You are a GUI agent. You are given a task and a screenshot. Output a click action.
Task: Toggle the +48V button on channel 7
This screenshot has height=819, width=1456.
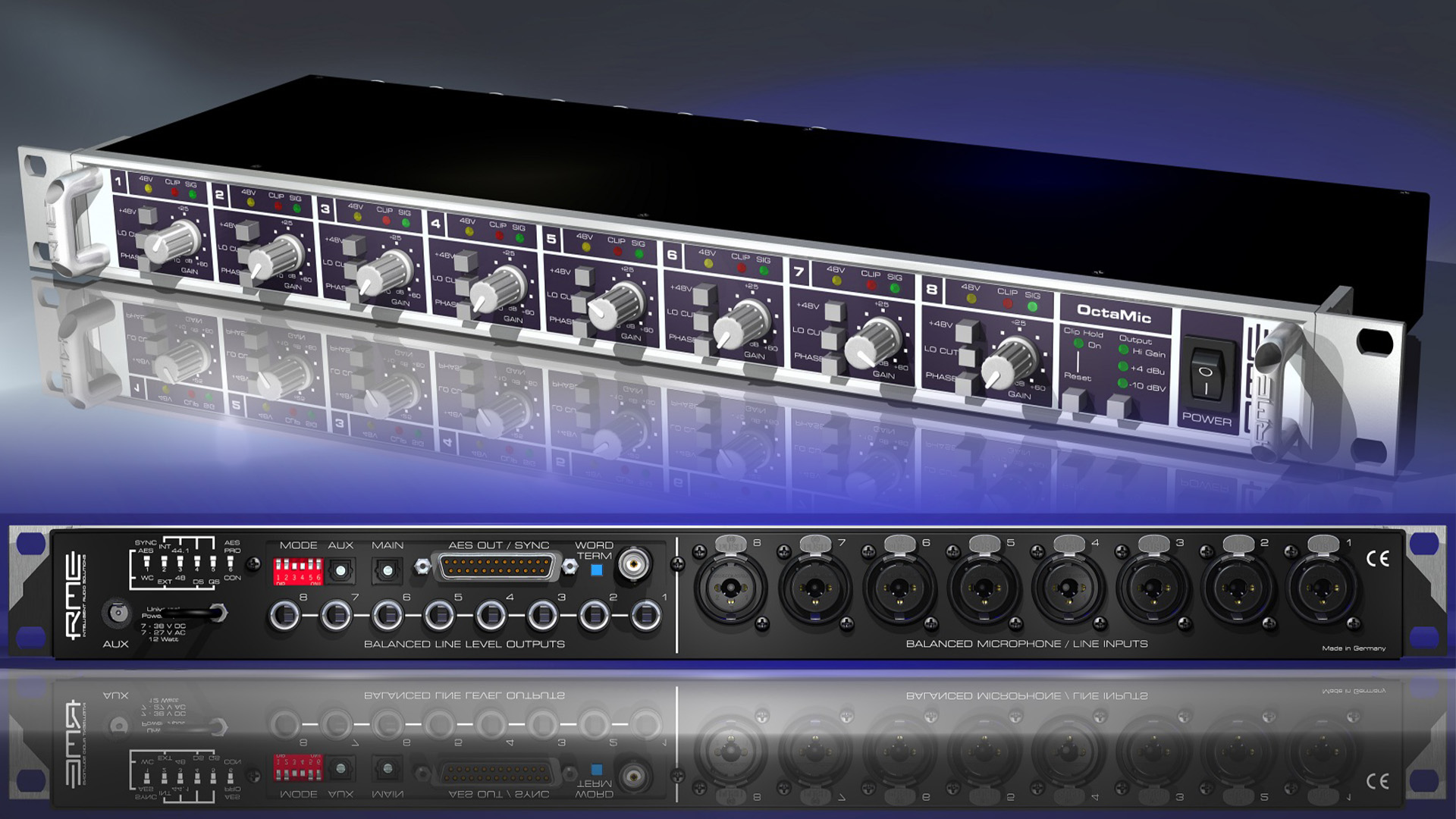[x=834, y=312]
